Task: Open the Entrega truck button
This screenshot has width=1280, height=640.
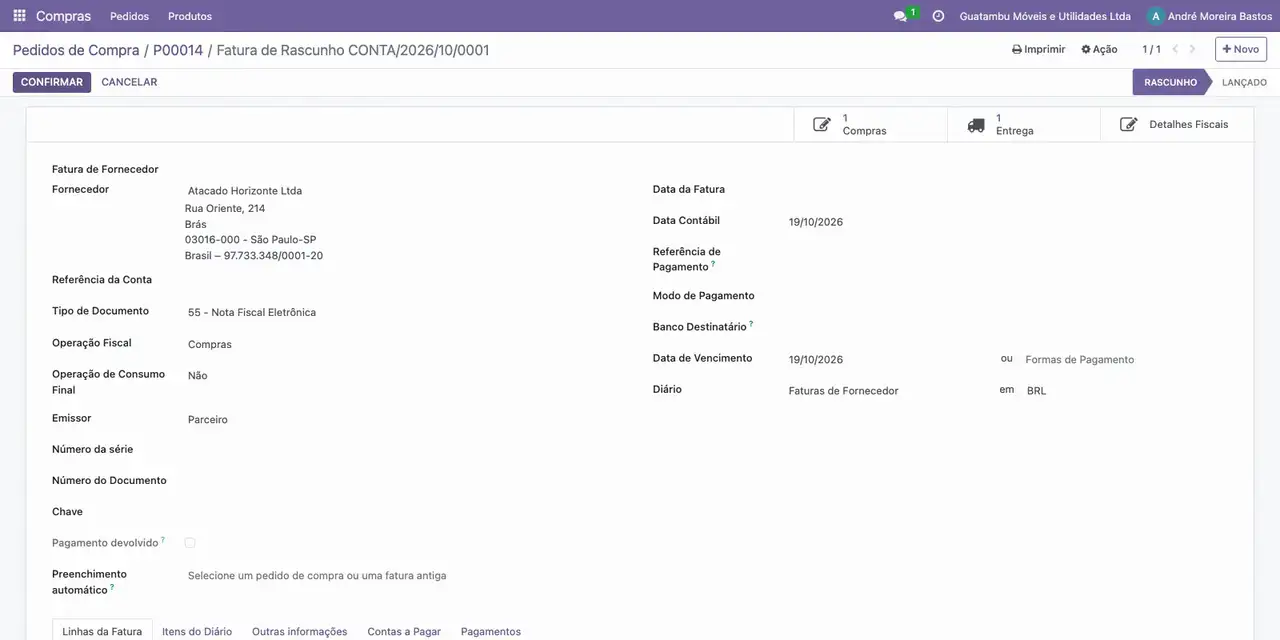Action: [1024, 125]
